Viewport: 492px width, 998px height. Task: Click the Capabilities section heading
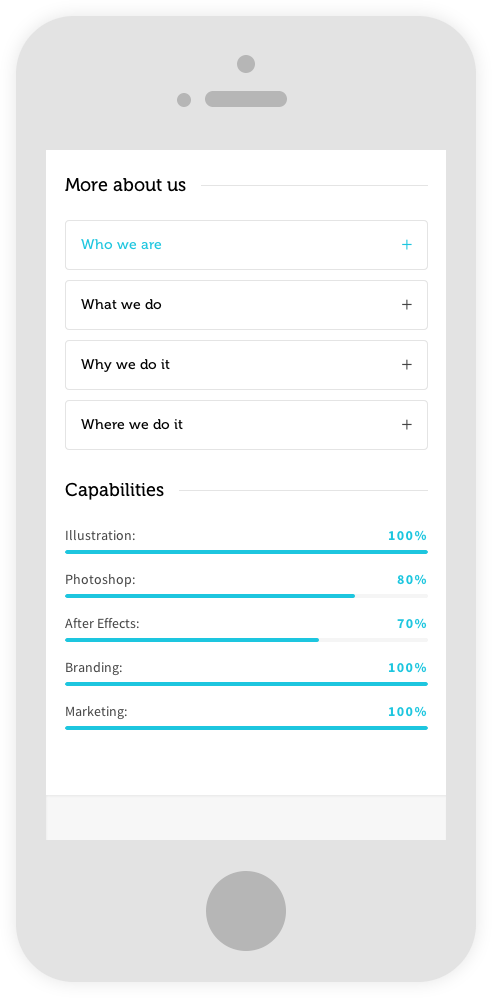tap(115, 490)
